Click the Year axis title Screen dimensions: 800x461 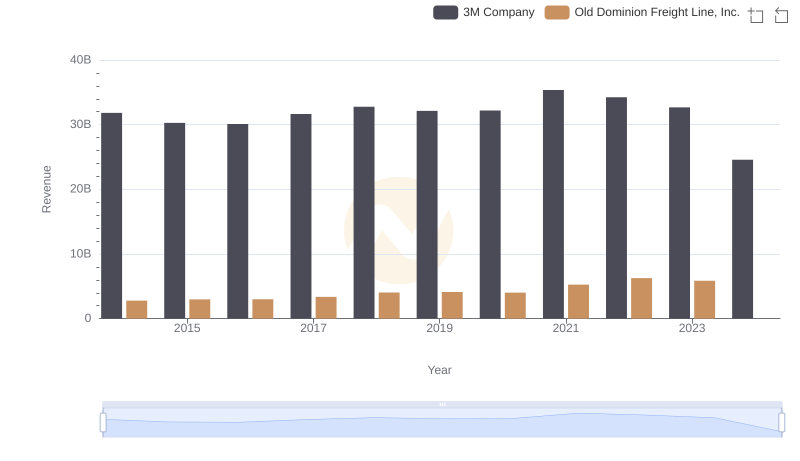click(439, 370)
